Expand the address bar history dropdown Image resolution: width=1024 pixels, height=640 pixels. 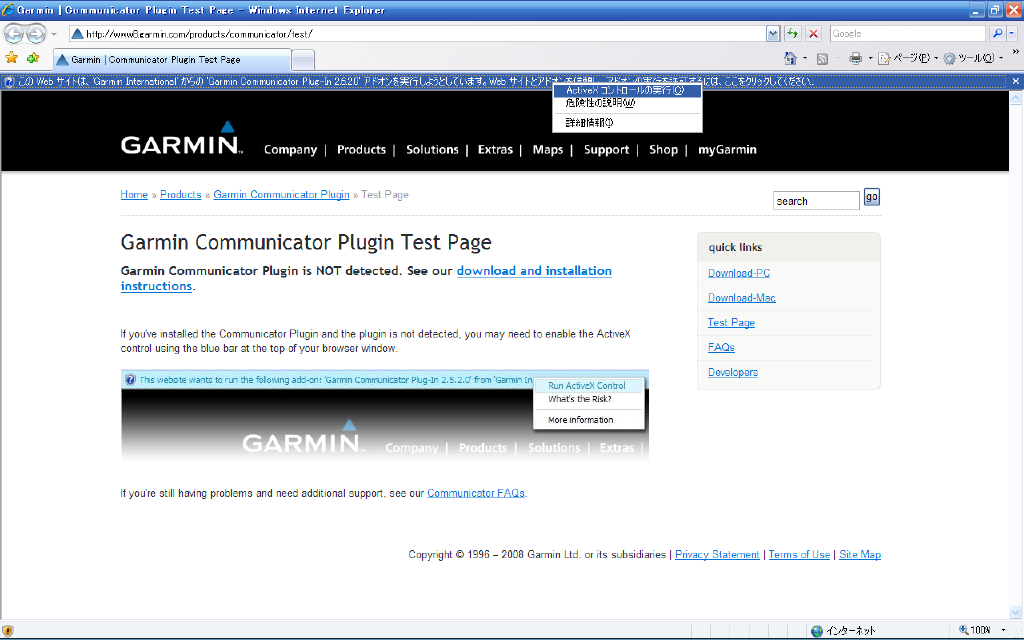point(773,34)
